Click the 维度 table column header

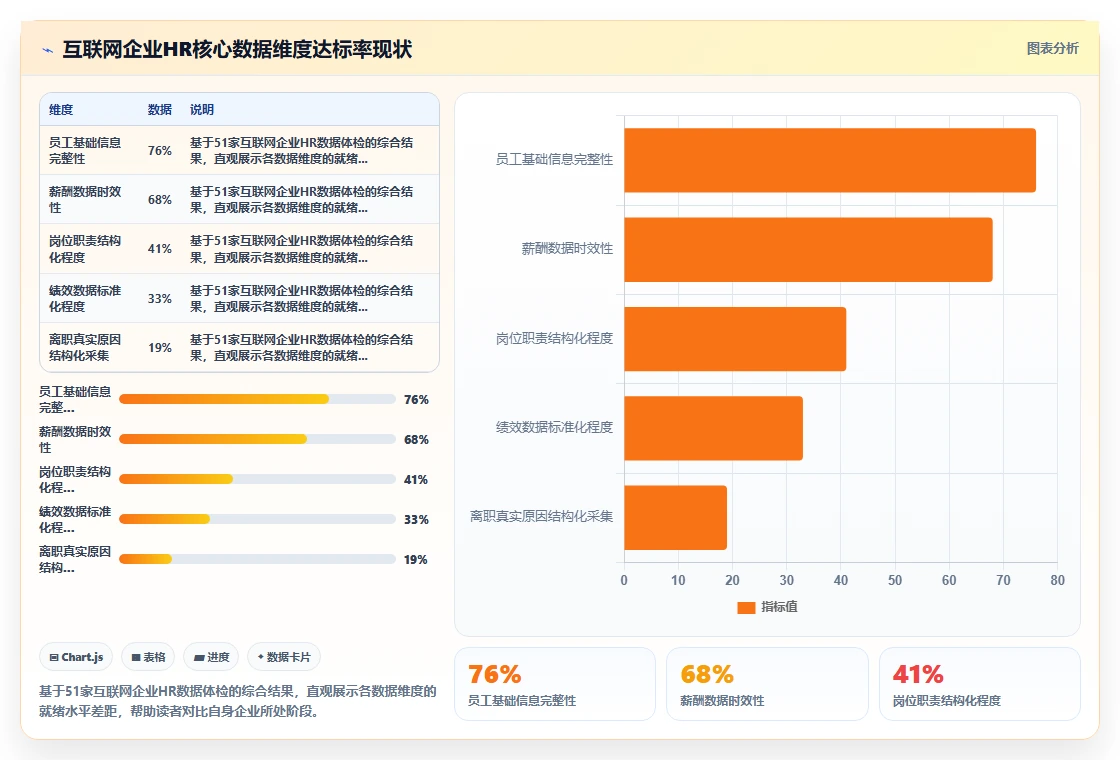[x=61, y=110]
